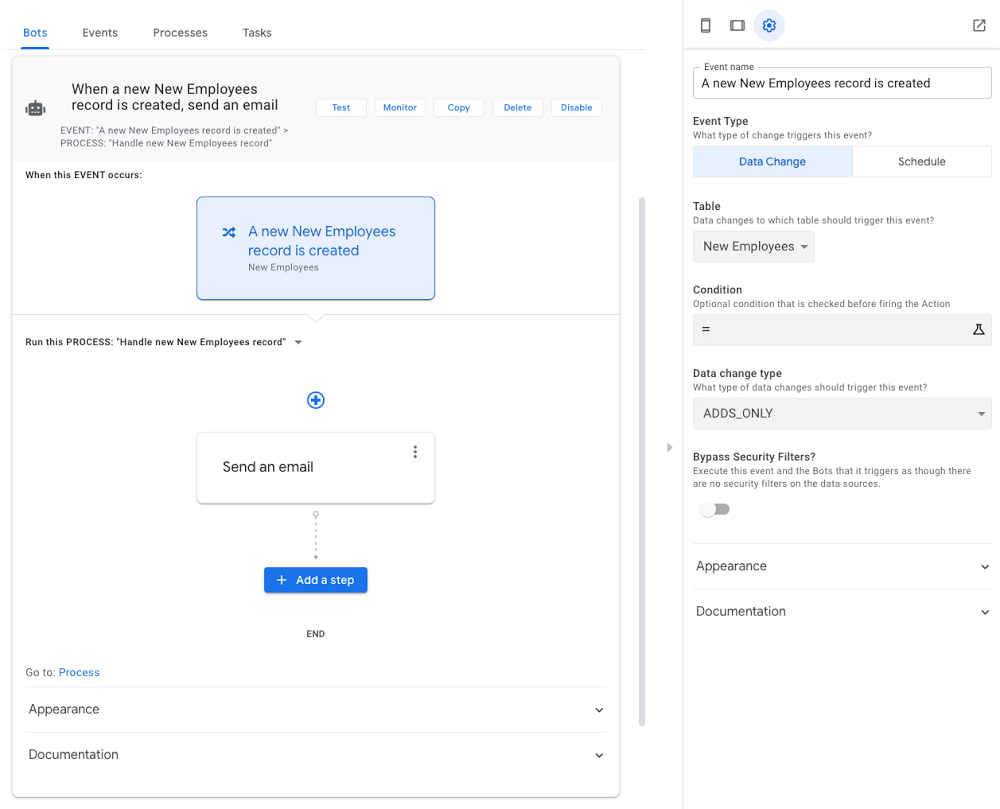The image size is (1000, 809).
Task: Open preview in new window icon
Action: [x=979, y=26]
